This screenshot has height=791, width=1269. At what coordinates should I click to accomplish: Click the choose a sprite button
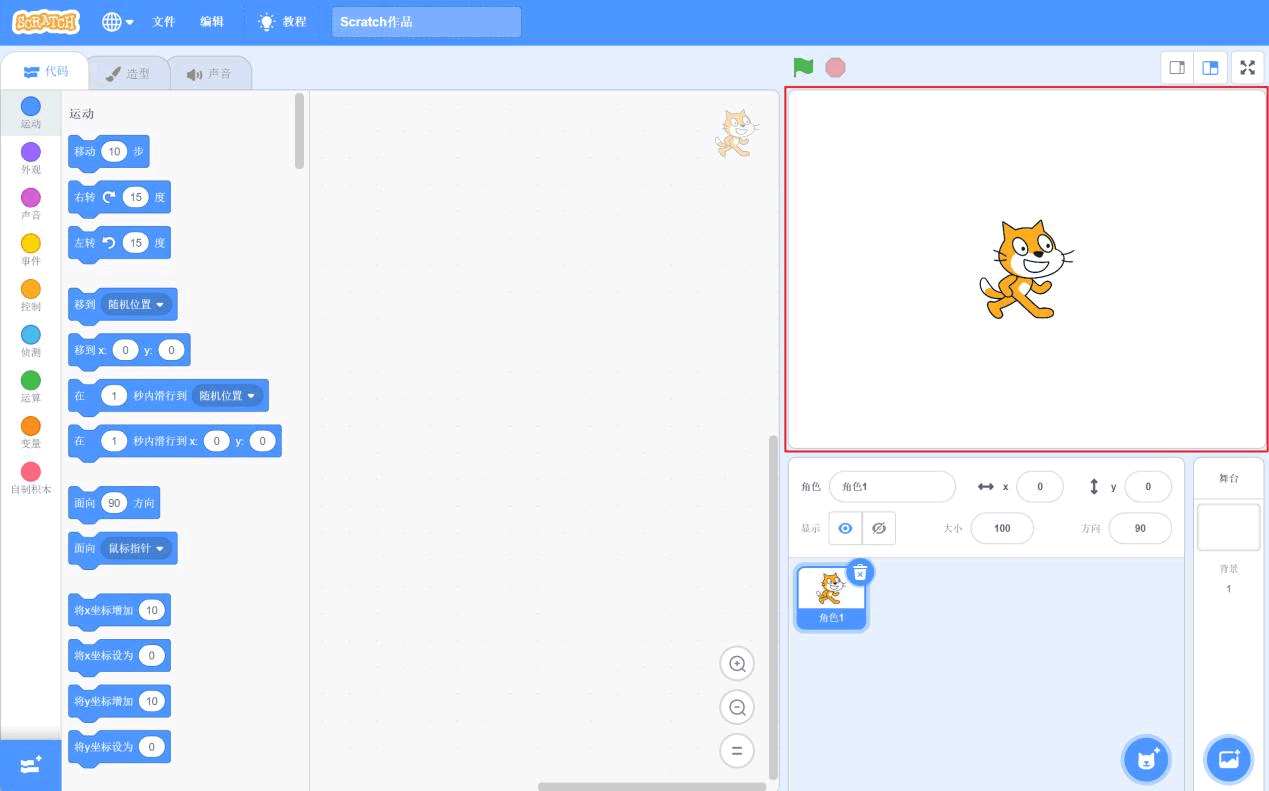(x=1148, y=760)
